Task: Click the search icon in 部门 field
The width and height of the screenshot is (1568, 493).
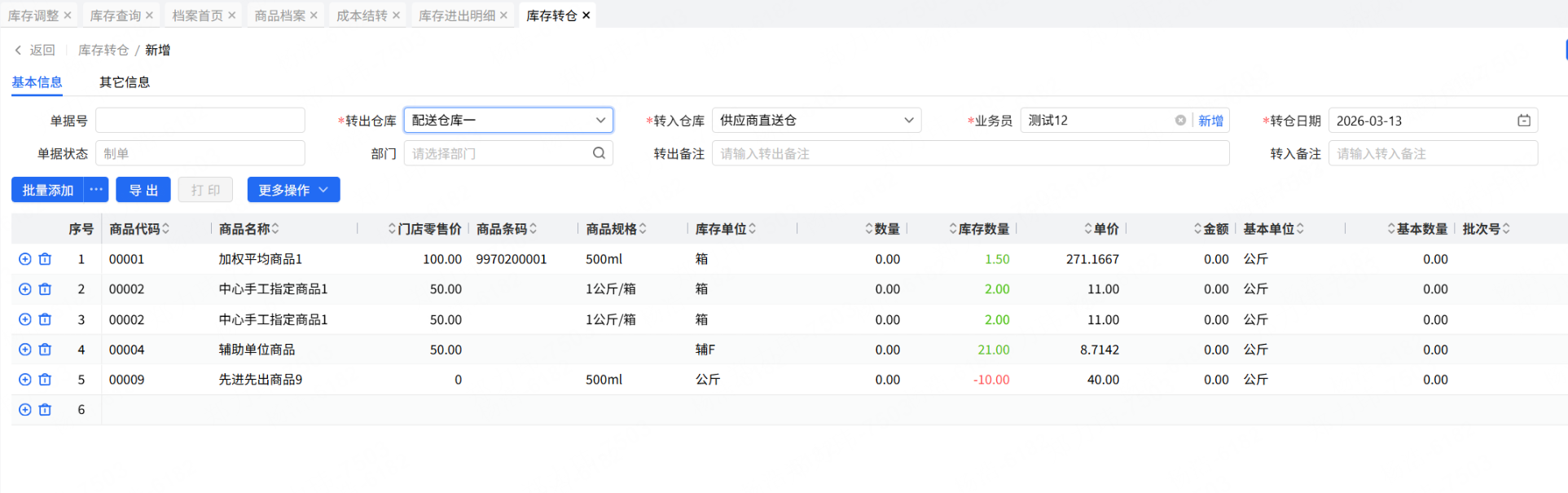Action: (599, 153)
